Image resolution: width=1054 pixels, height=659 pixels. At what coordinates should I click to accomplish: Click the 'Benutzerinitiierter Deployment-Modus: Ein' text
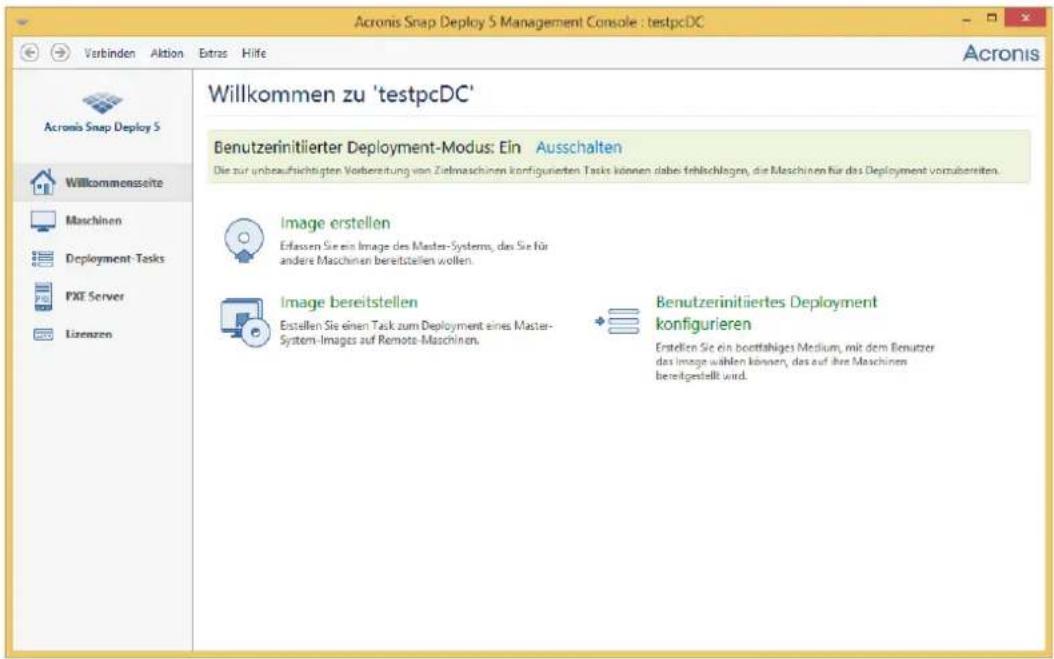[x=367, y=147]
